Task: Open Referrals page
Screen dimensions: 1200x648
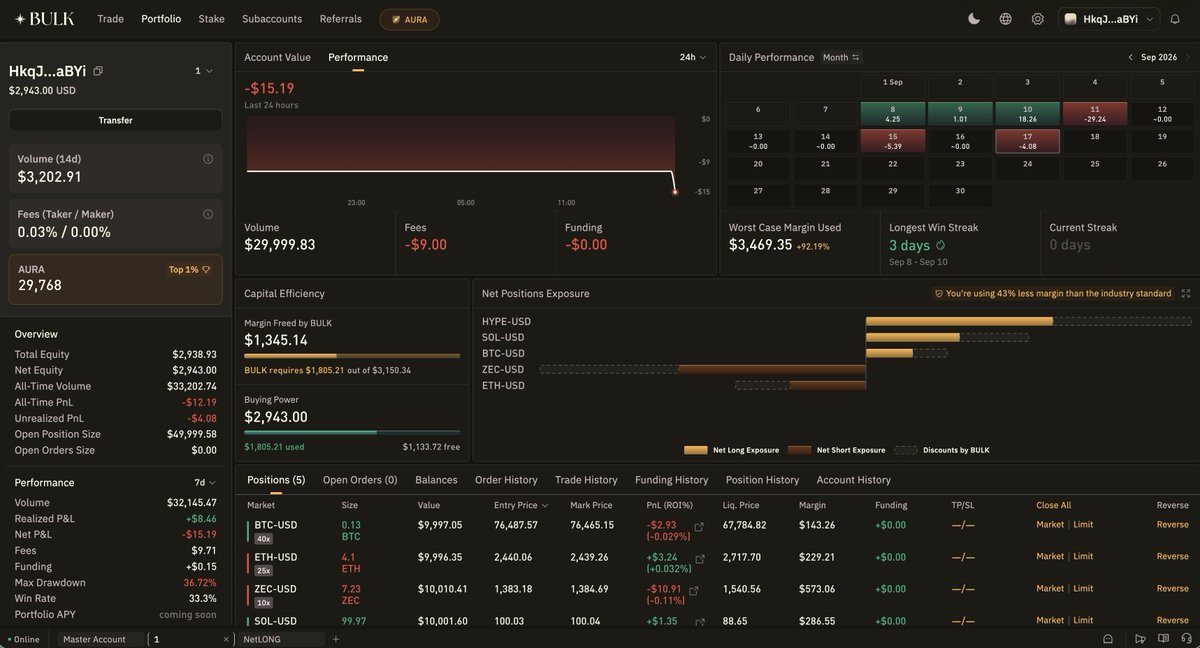Action: [x=341, y=19]
